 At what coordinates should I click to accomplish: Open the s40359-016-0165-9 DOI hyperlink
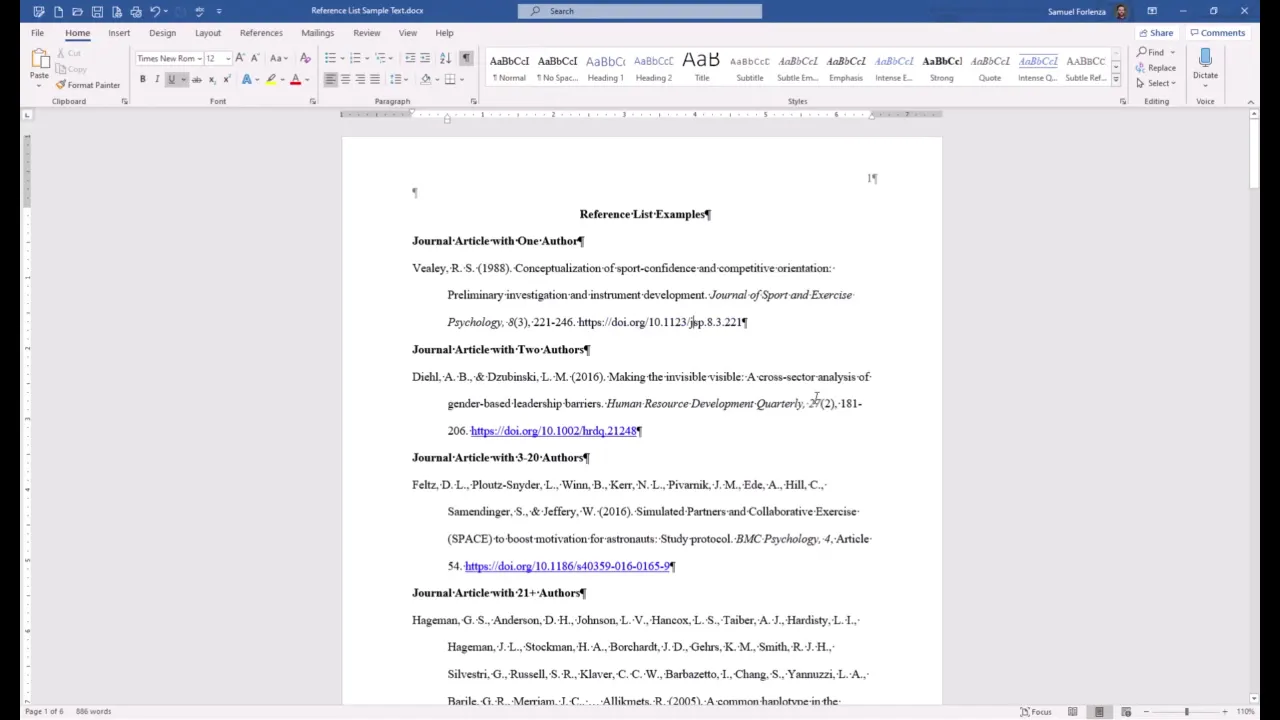[567, 566]
